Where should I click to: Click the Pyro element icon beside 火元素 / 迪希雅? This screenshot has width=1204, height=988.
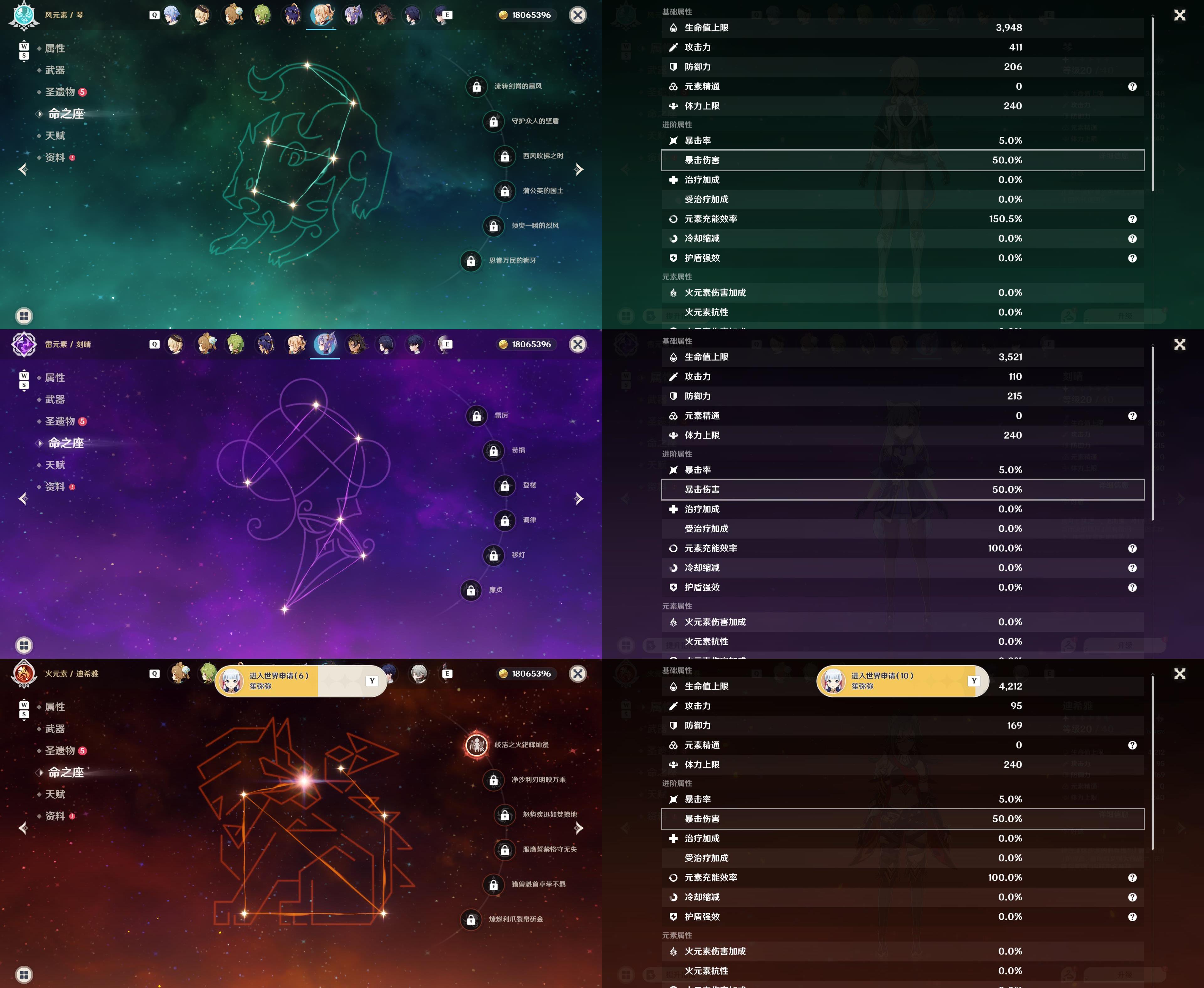point(24,673)
